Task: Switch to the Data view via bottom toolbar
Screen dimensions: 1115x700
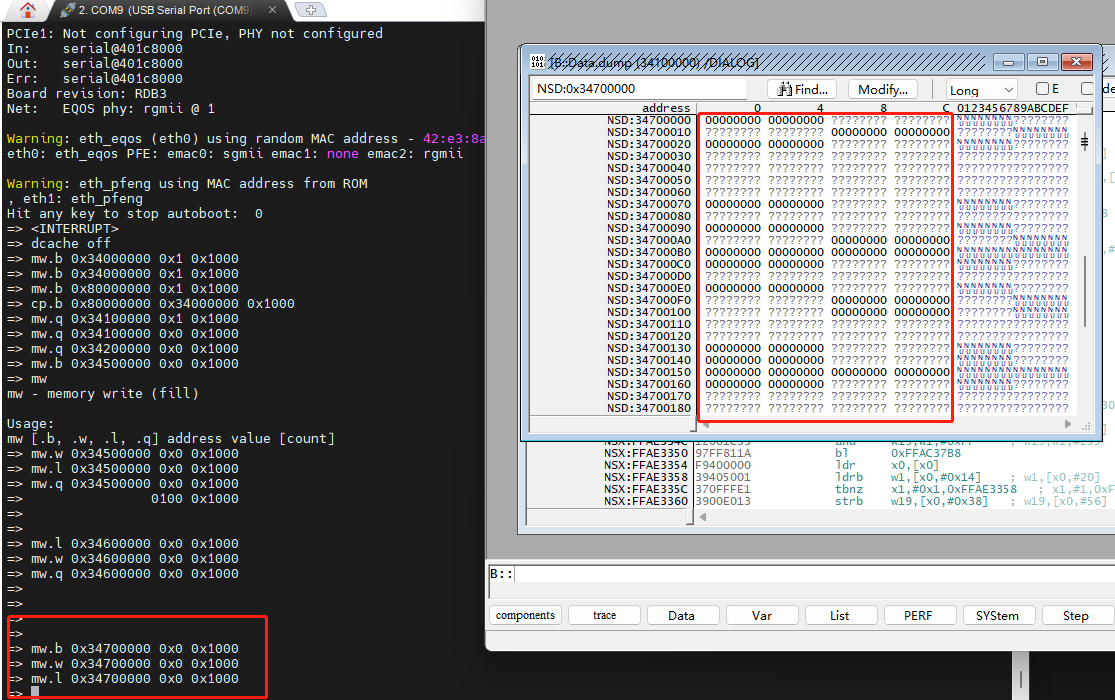Action: [682, 615]
